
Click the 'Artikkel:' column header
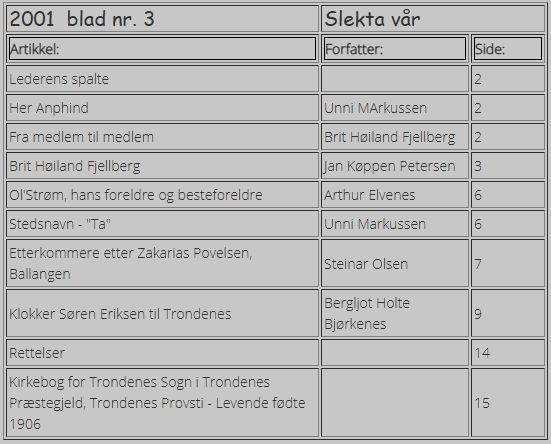[x=162, y=48]
